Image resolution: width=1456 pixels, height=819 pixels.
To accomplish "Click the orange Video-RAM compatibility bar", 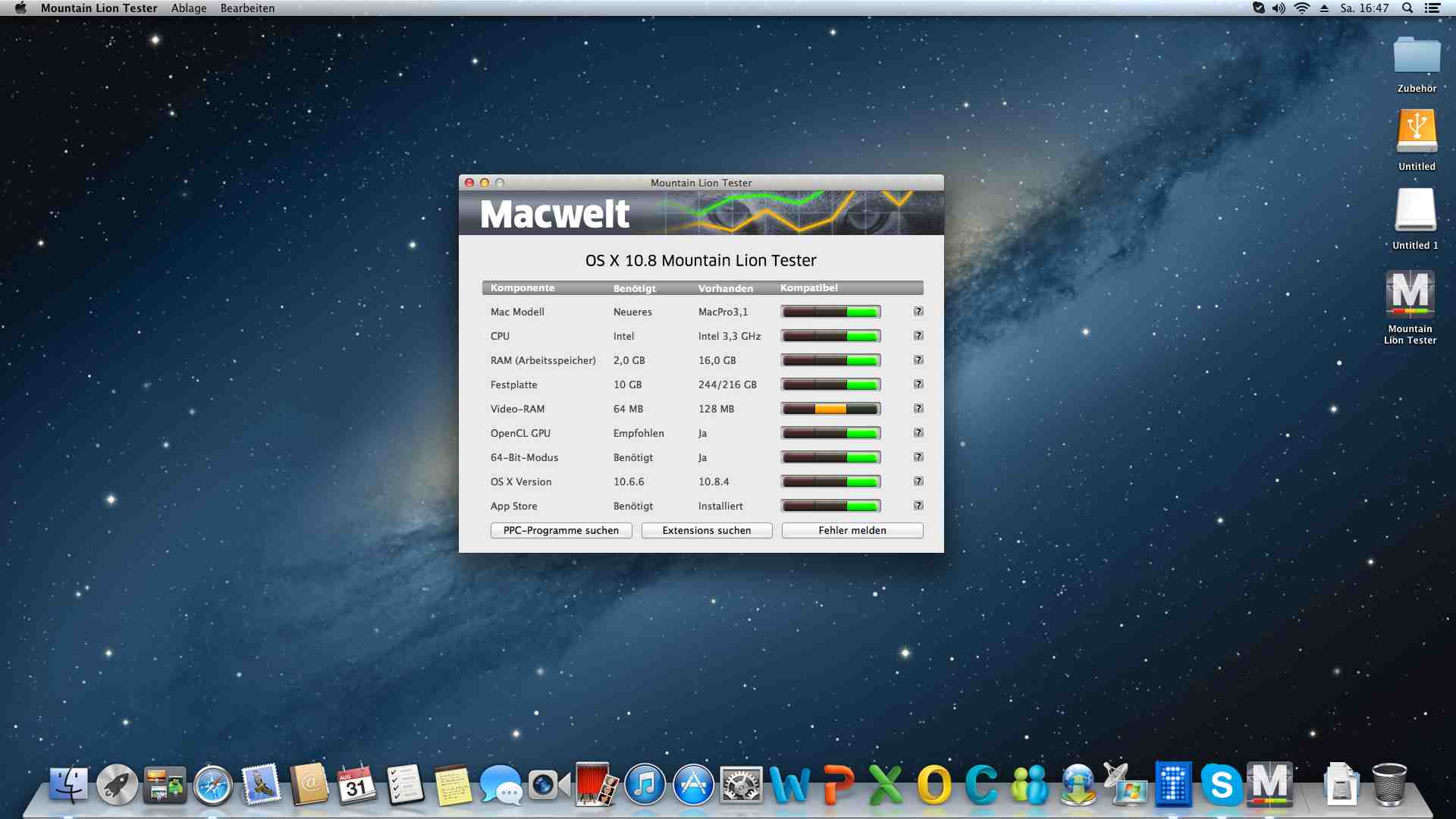I will (x=830, y=409).
